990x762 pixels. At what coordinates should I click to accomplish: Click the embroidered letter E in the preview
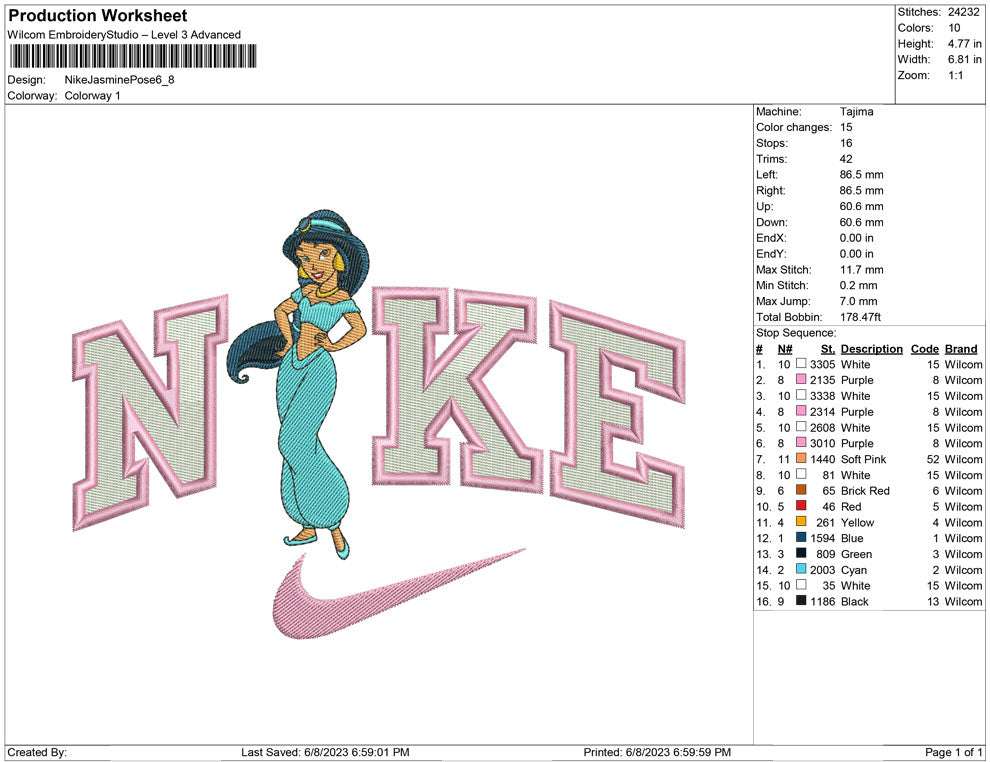[617, 414]
